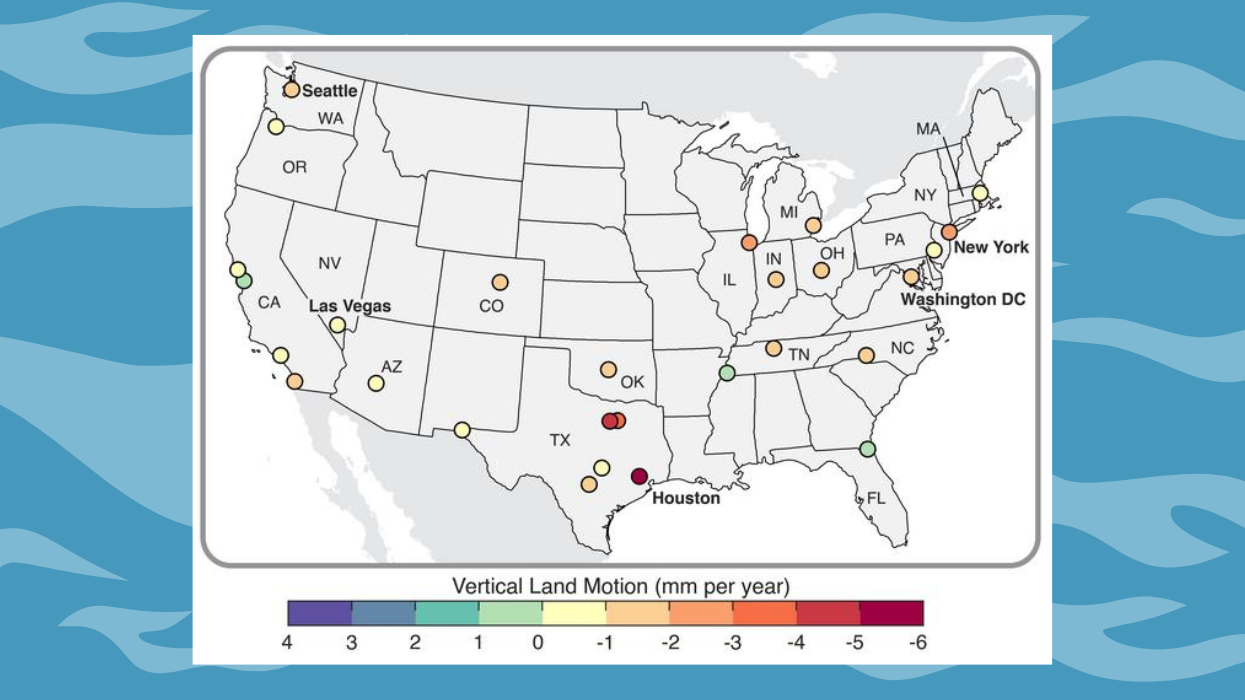
Task: Click the red paired markers in central Texas
Action: pyautogui.click(x=612, y=421)
